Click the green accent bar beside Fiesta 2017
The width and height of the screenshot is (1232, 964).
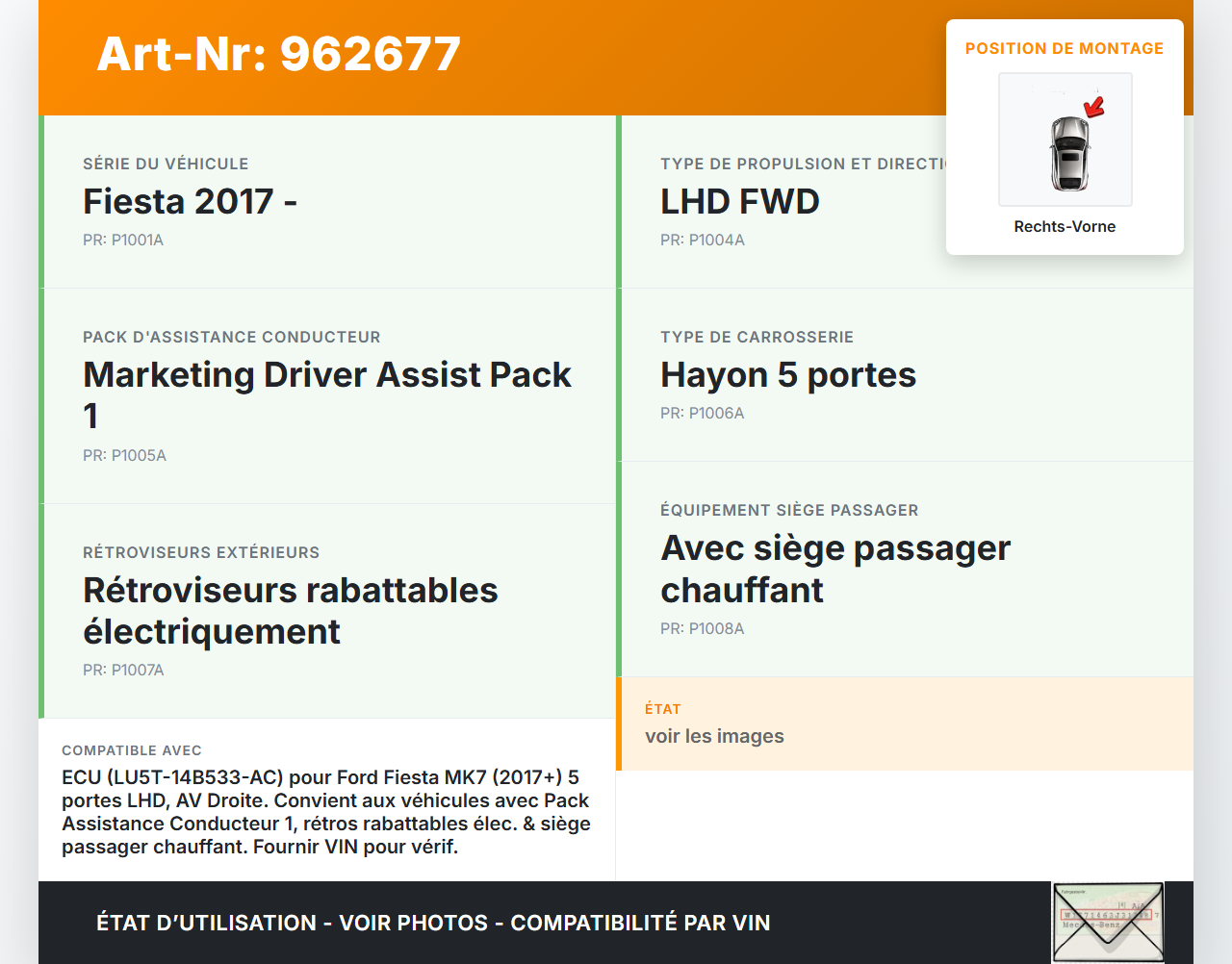pos(39,201)
